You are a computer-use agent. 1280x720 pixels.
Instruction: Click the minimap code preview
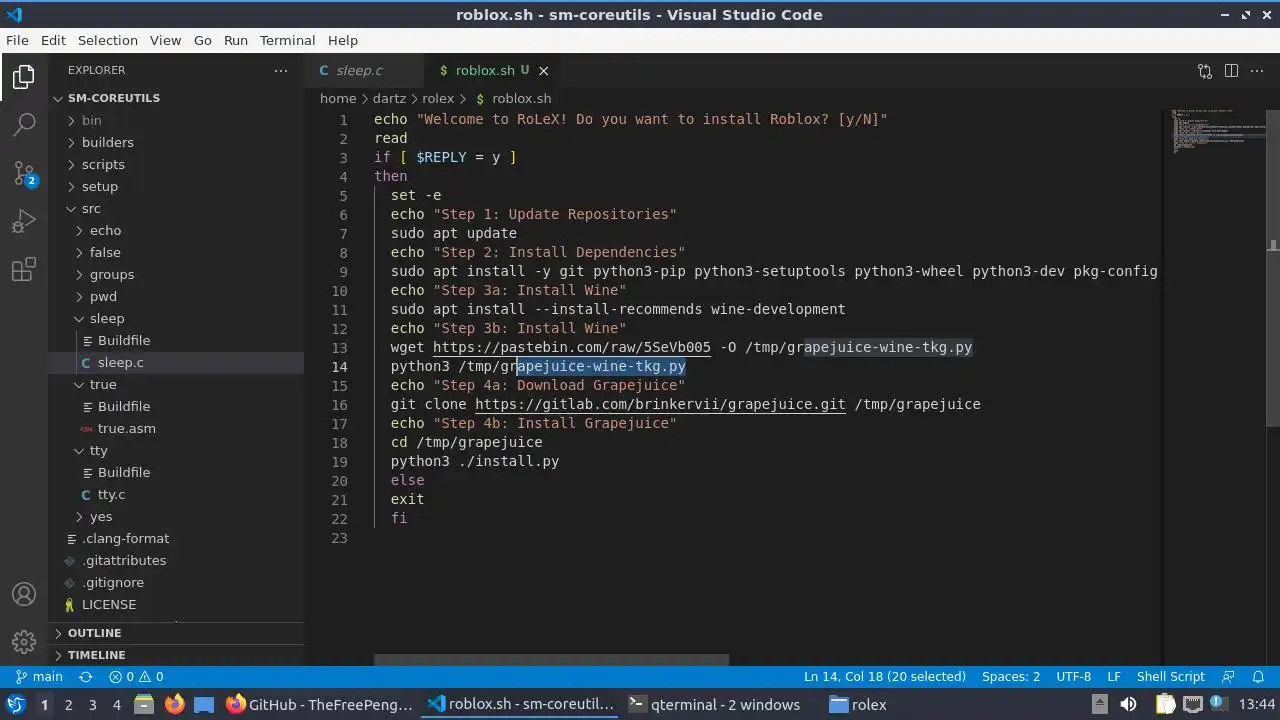1218,130
